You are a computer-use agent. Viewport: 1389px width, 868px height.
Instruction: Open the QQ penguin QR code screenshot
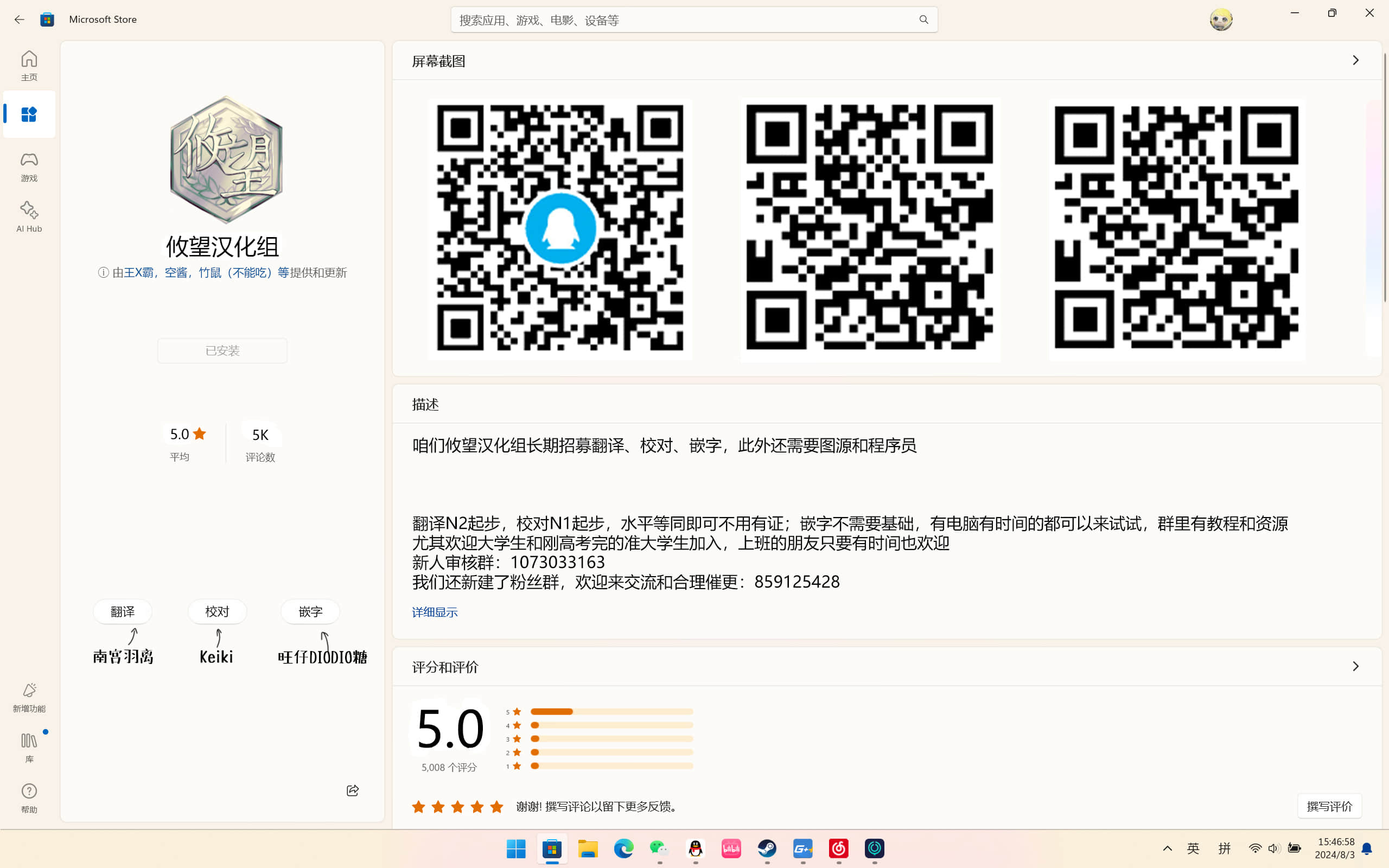coord(560,228)
